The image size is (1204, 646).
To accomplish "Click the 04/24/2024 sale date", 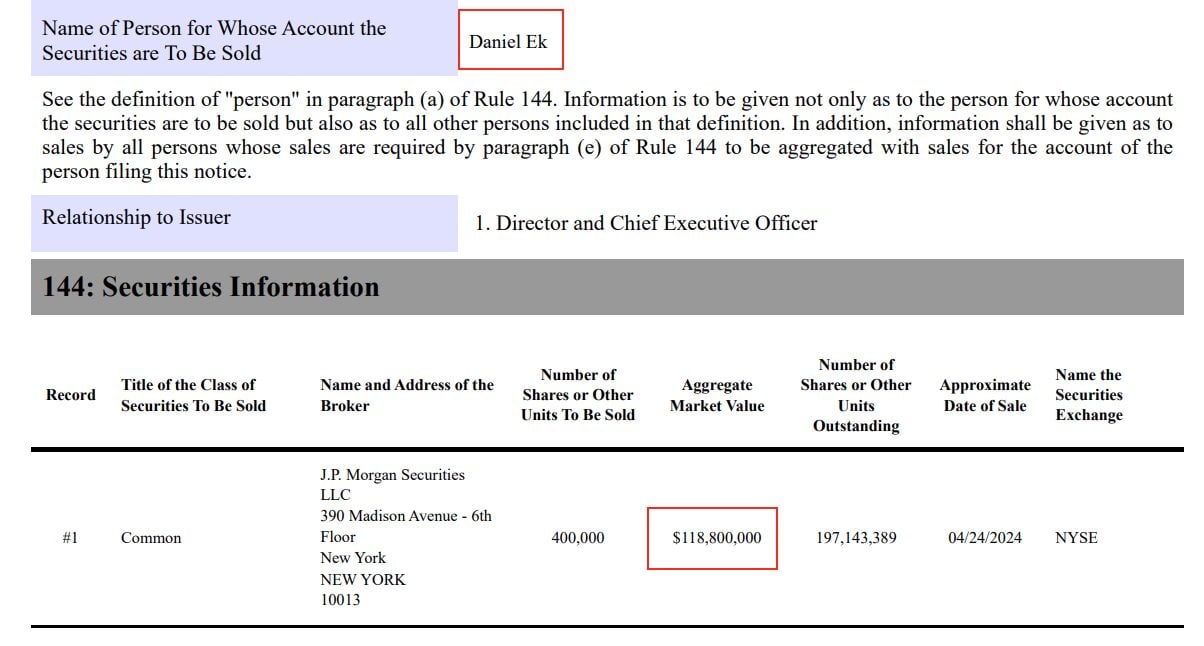I will 984,538.
